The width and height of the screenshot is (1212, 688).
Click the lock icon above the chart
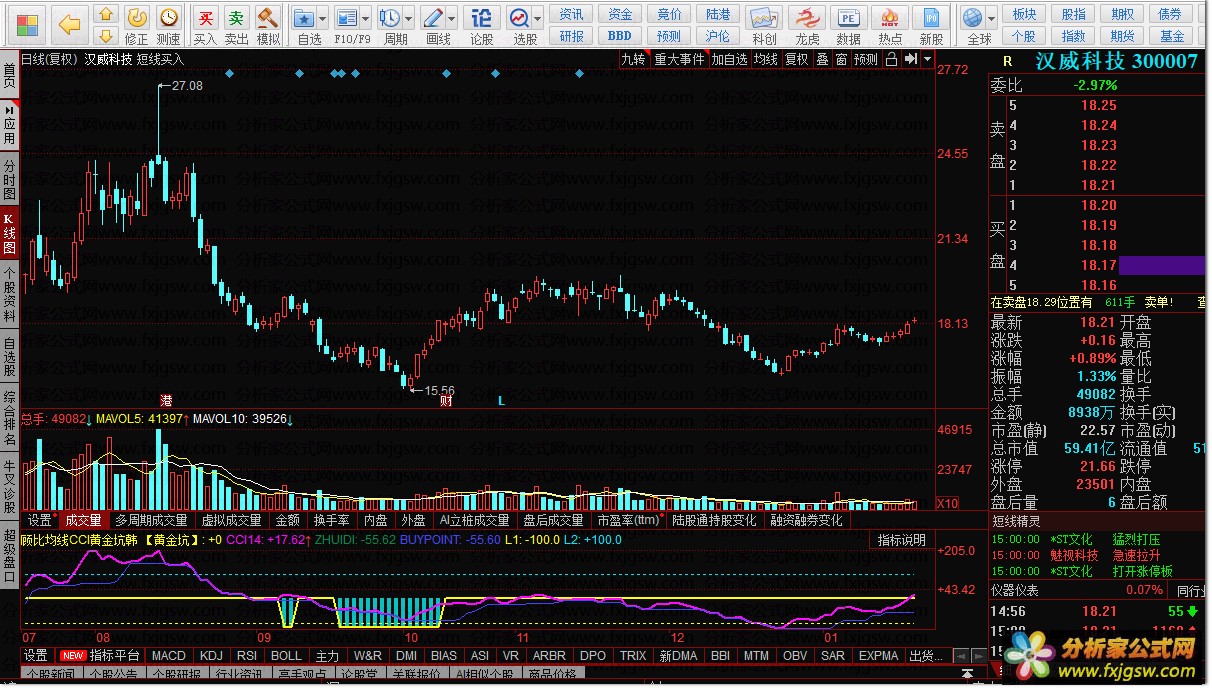point(893,59)
